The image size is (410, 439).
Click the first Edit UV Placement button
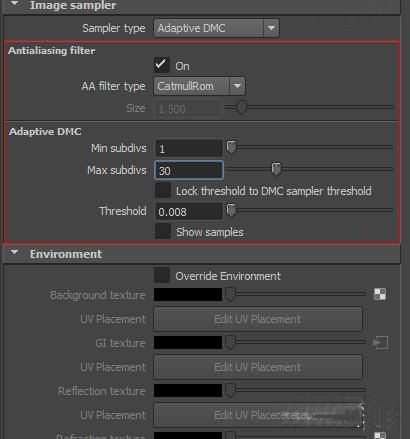[258, 319]
